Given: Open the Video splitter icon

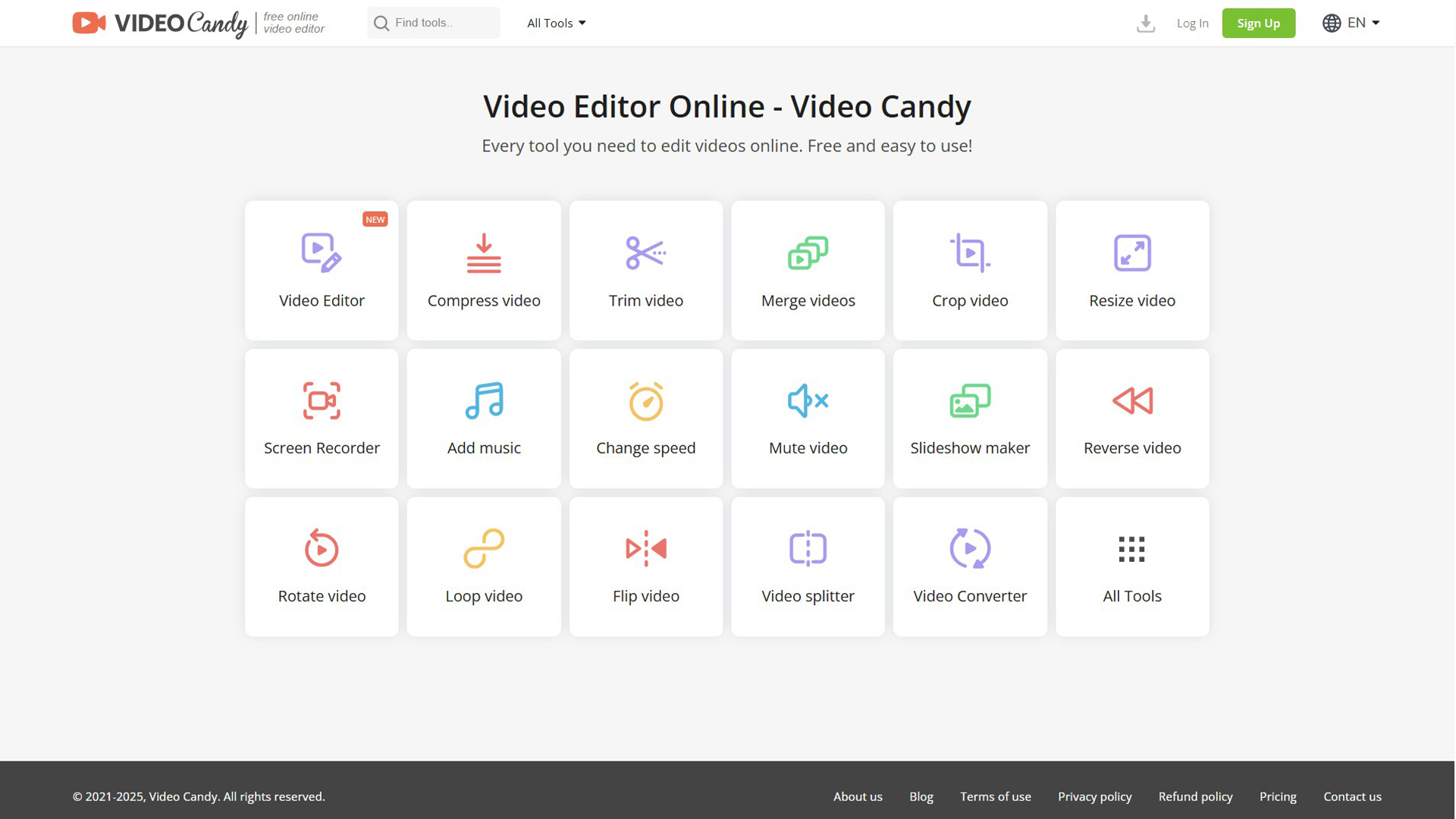Looking at the screenshot, I should coord(808,548).
